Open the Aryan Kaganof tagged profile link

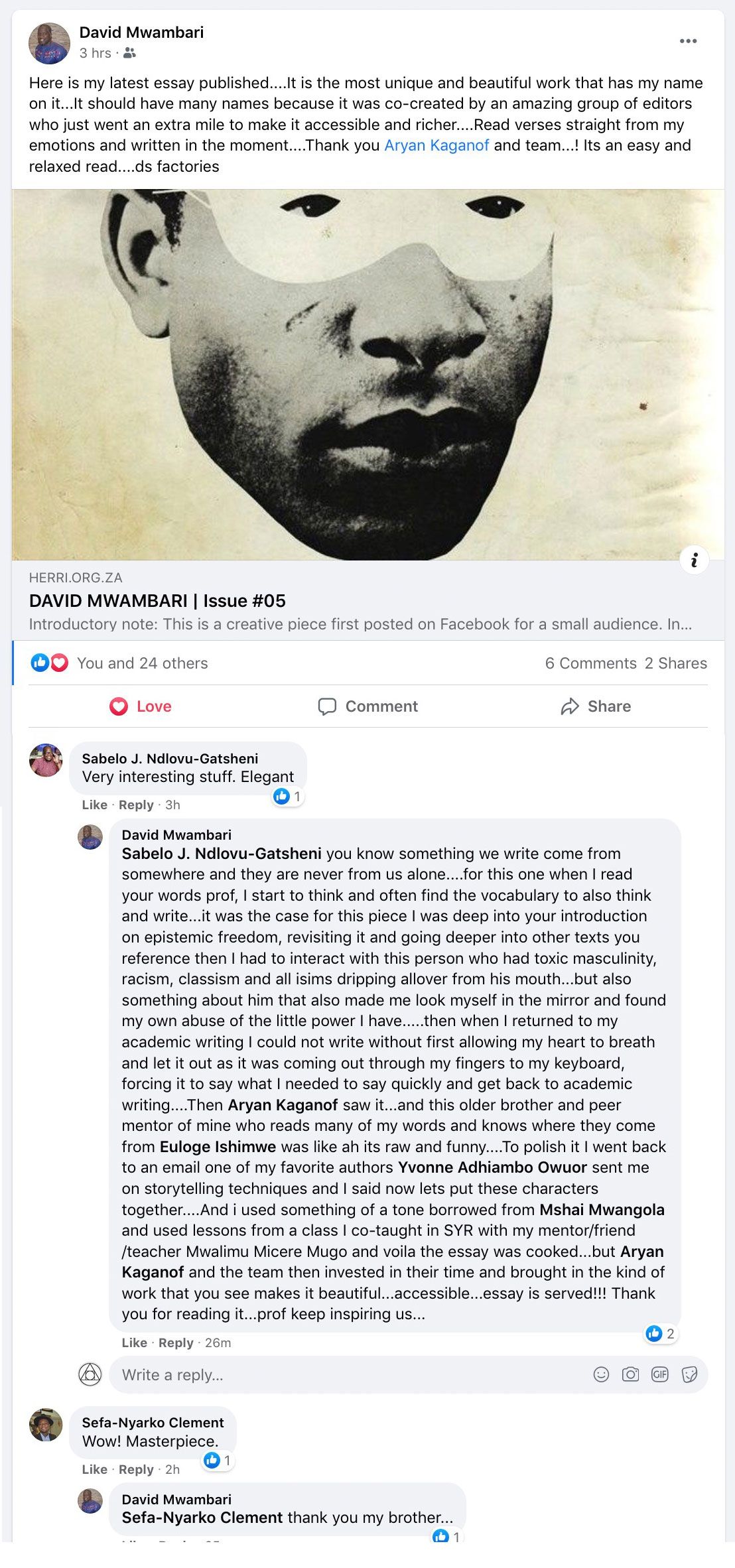(436, 145)
